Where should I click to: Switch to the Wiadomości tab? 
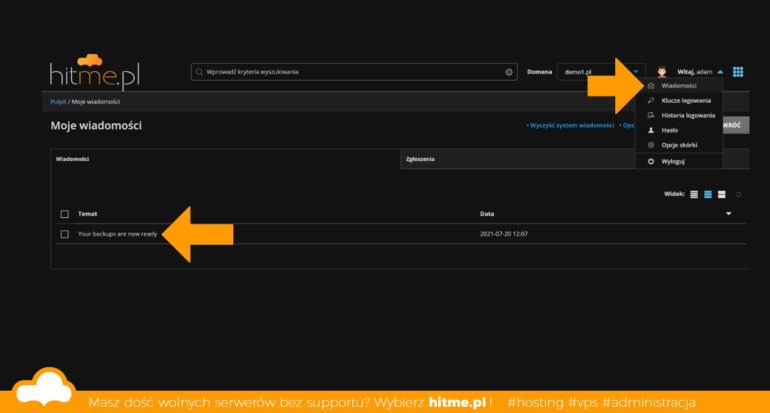coord(225,159)
